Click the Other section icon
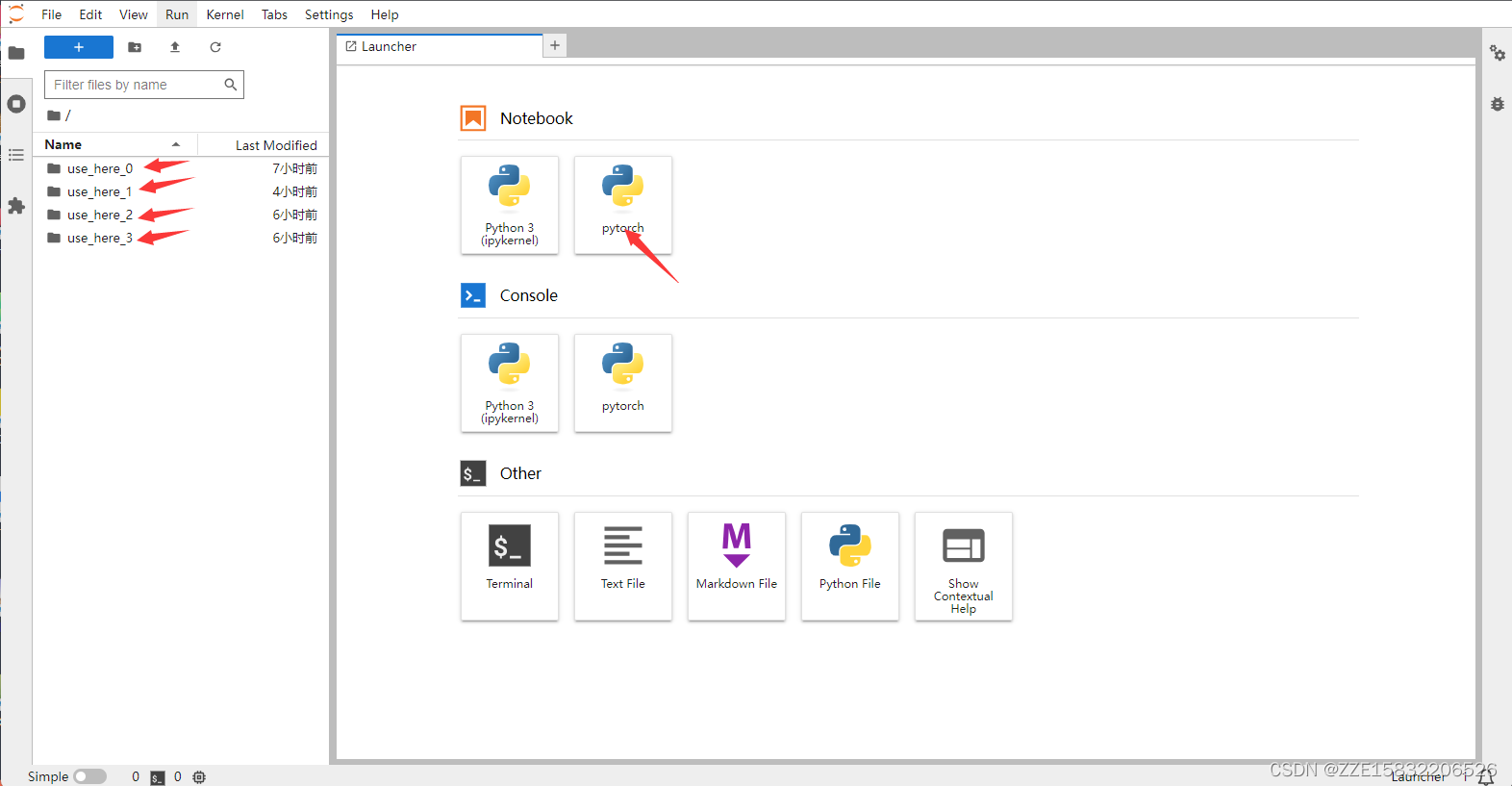Viewport: 1512px width, 786px height. pos(473,473)
